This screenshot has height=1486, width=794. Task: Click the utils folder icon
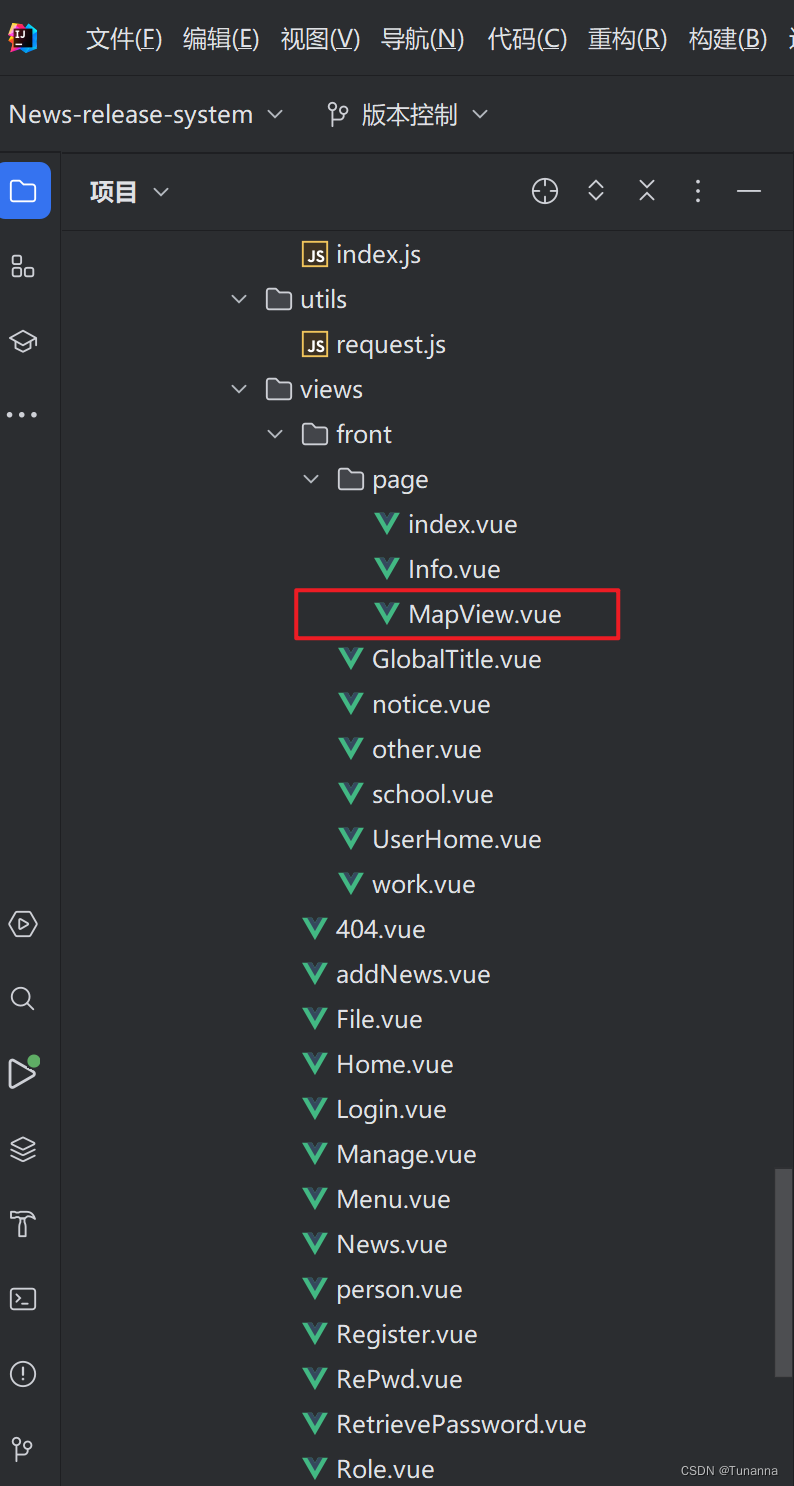(279, 299)
